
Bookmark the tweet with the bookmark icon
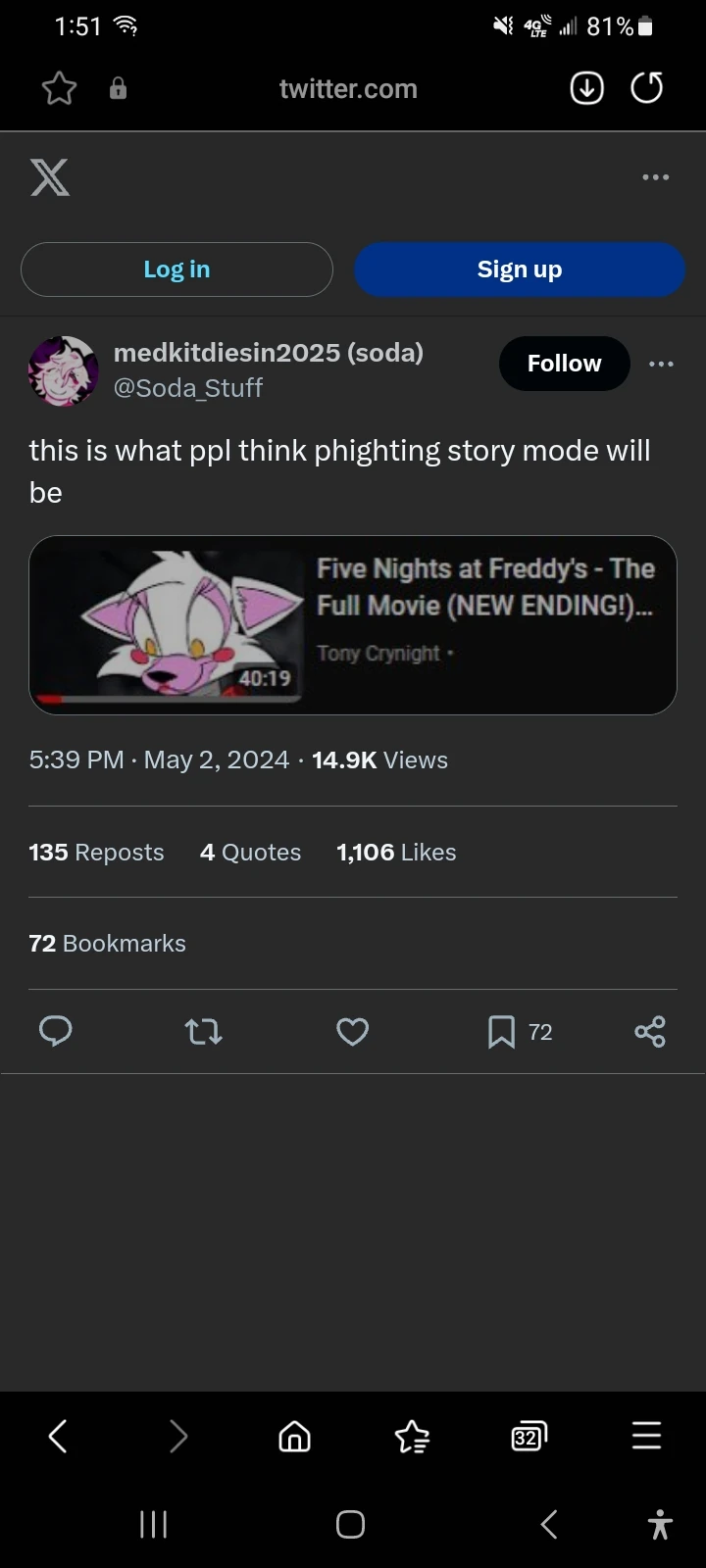point(501,1031)
